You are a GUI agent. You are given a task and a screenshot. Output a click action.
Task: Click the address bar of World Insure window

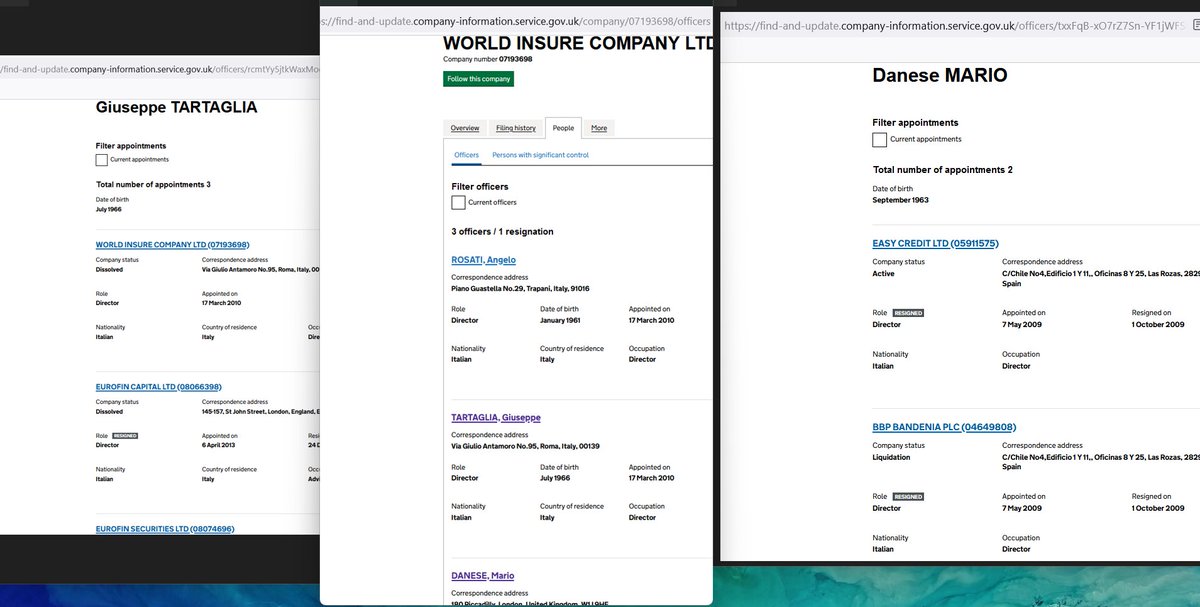pyautogui.click(x=517, y=19)
